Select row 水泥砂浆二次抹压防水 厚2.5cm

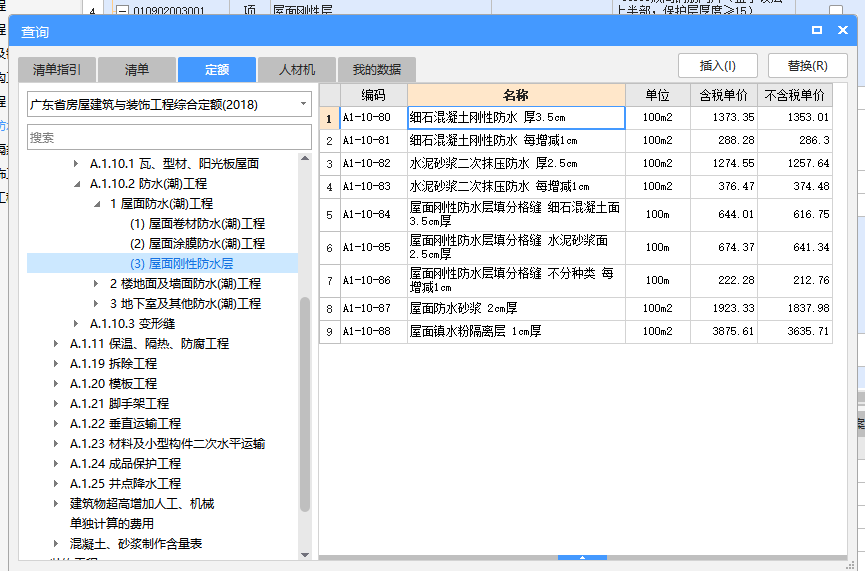pyautogui.click(x=575, y=164)
